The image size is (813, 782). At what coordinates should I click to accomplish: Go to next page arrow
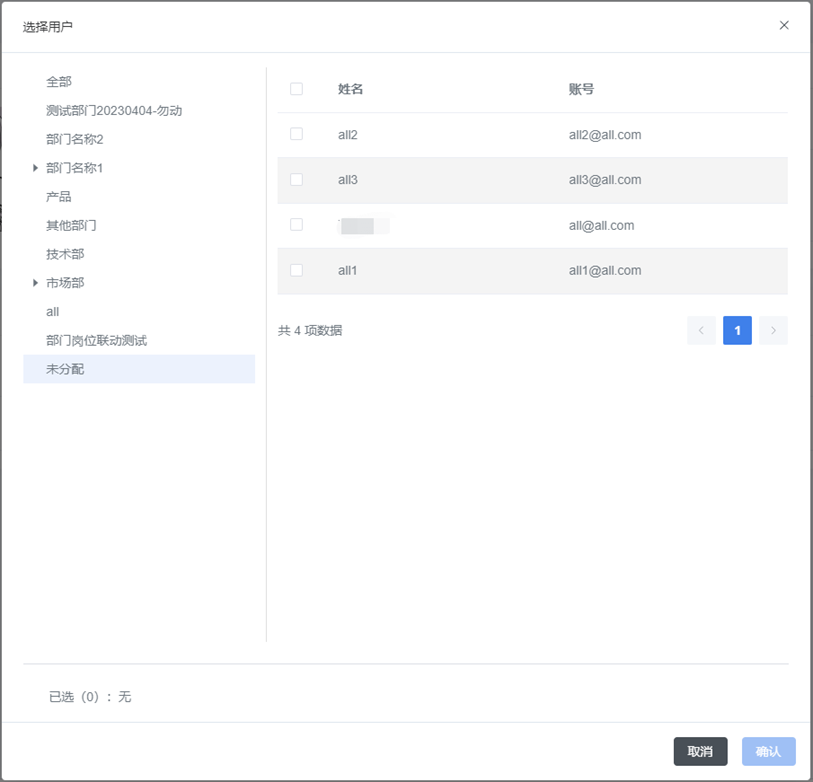773,330
